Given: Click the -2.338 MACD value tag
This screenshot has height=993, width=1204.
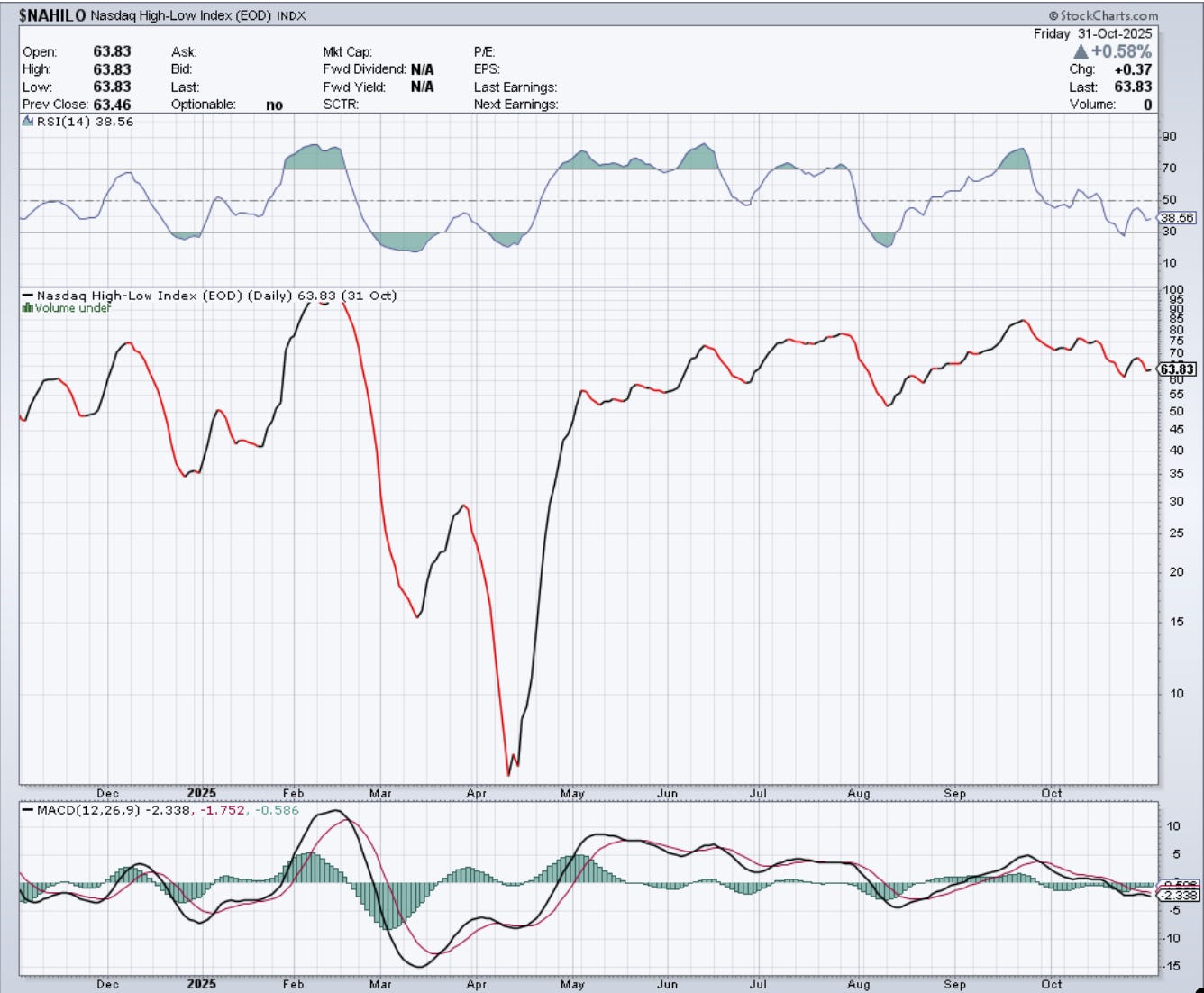Looking at the screenshot, I should pos(1179,895).
